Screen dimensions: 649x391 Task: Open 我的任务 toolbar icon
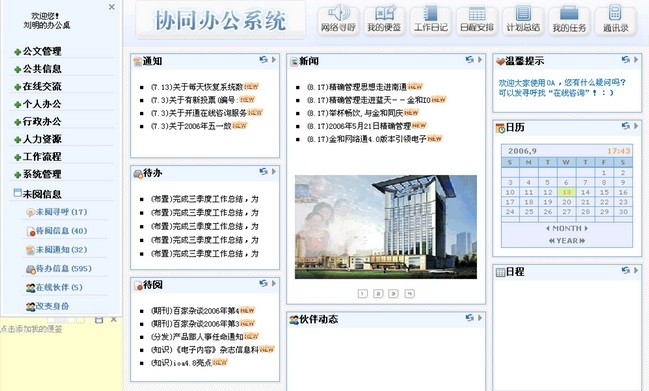coord(569,20)
